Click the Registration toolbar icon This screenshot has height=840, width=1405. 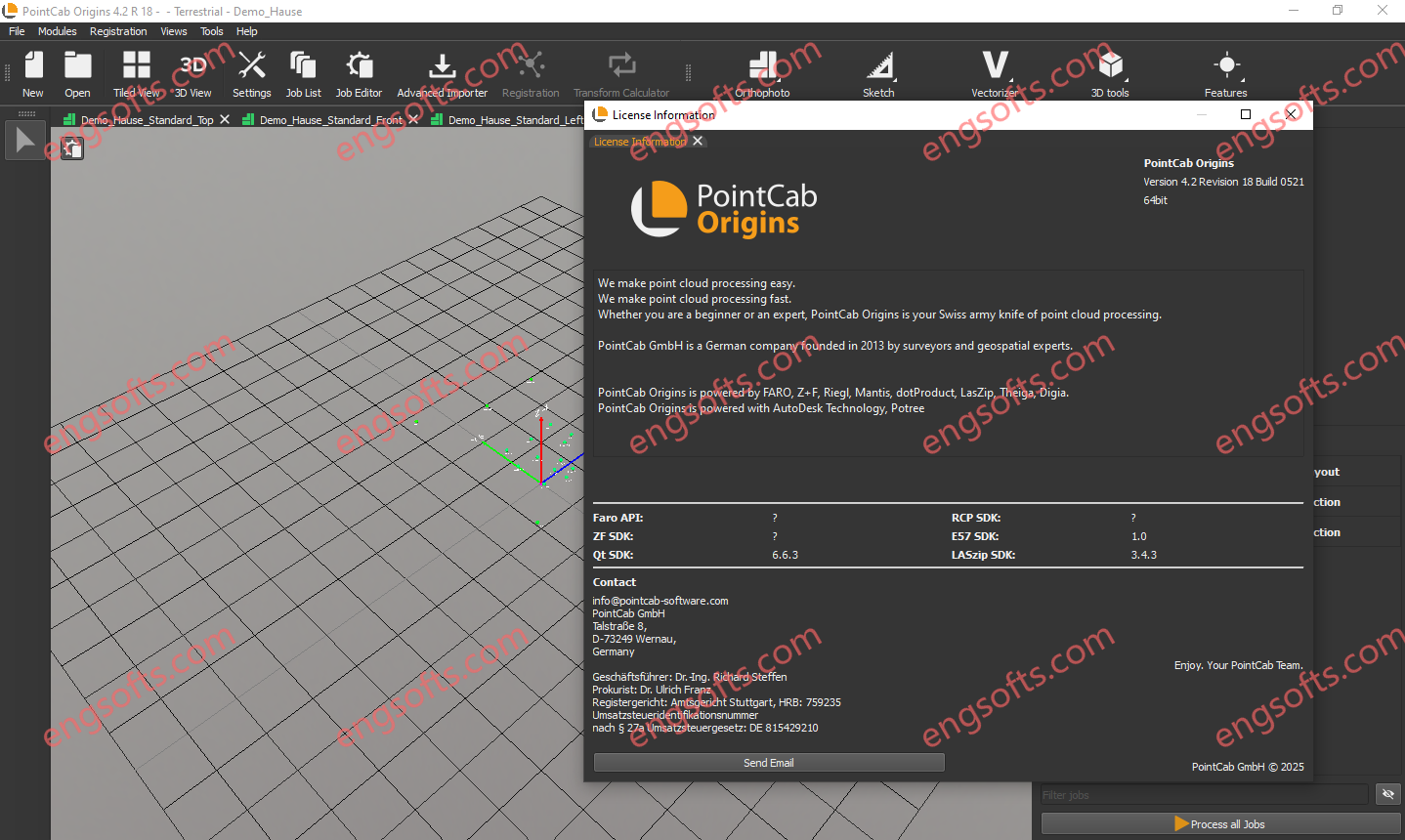point(531,73)
